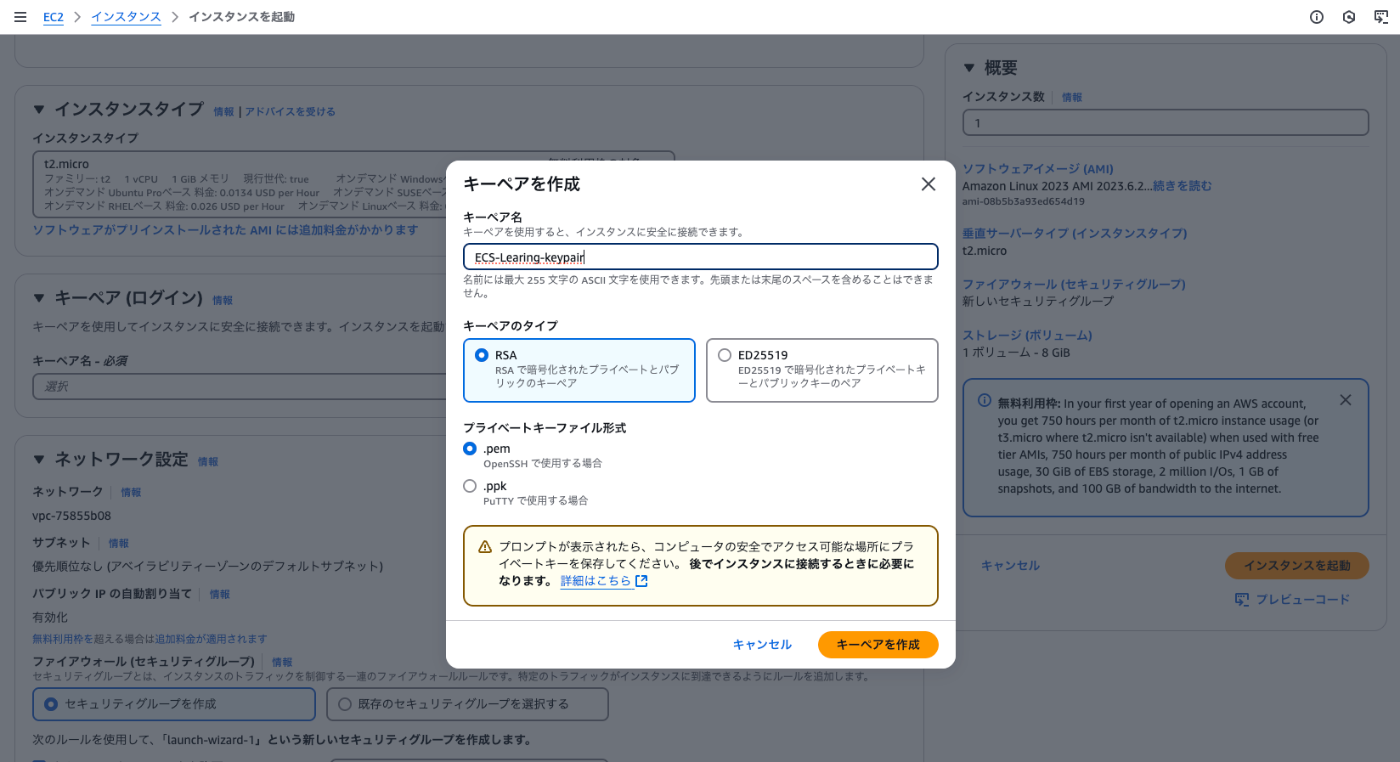Screen dimensions: 1400x762
Task: Click キーペアを作成 orange button
Action: pos(878,645)
